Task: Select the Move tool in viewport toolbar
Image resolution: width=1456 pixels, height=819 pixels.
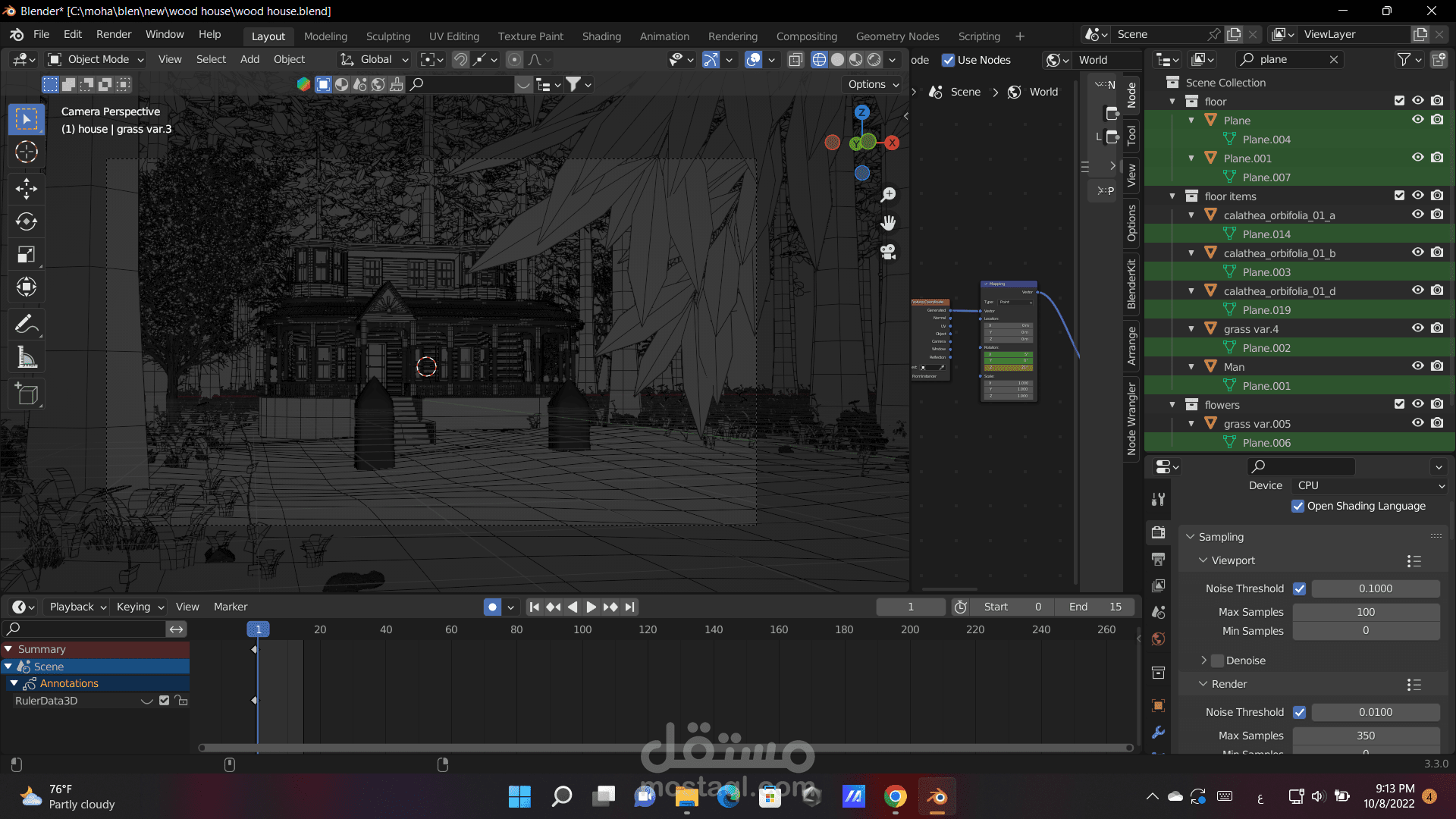Action: click(27, 188)
